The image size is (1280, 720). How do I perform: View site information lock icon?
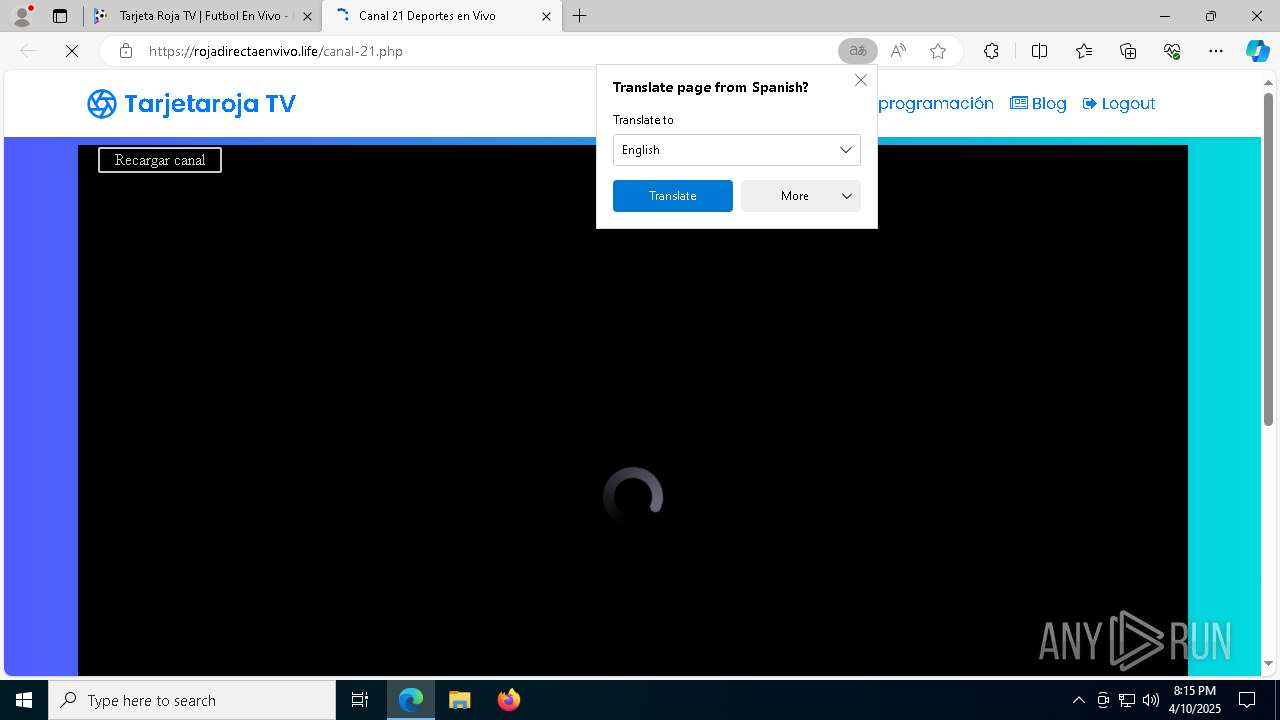(x=126, y=51)
